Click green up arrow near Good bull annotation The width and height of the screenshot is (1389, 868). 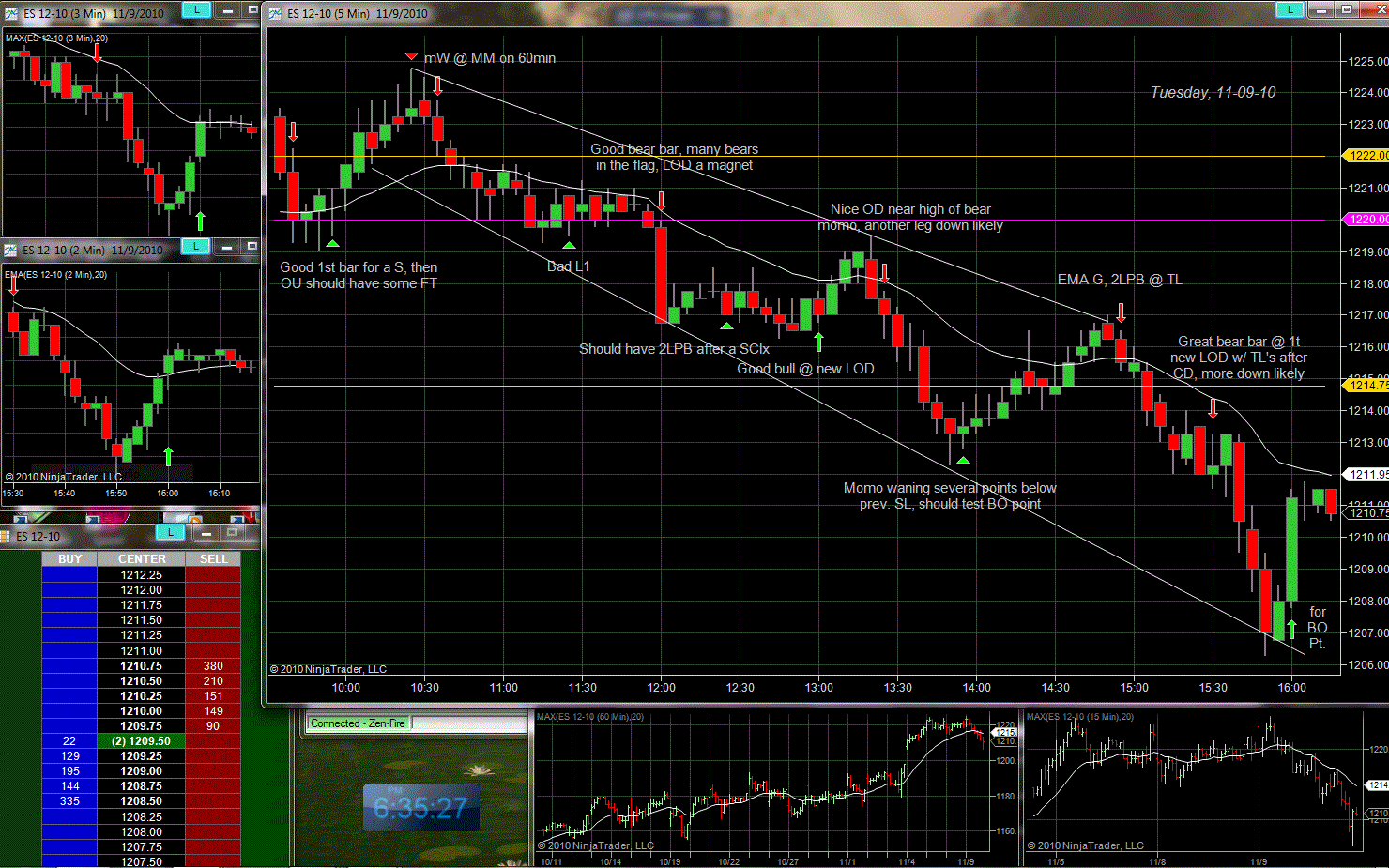pyautogui.click(x=818, y=342)
